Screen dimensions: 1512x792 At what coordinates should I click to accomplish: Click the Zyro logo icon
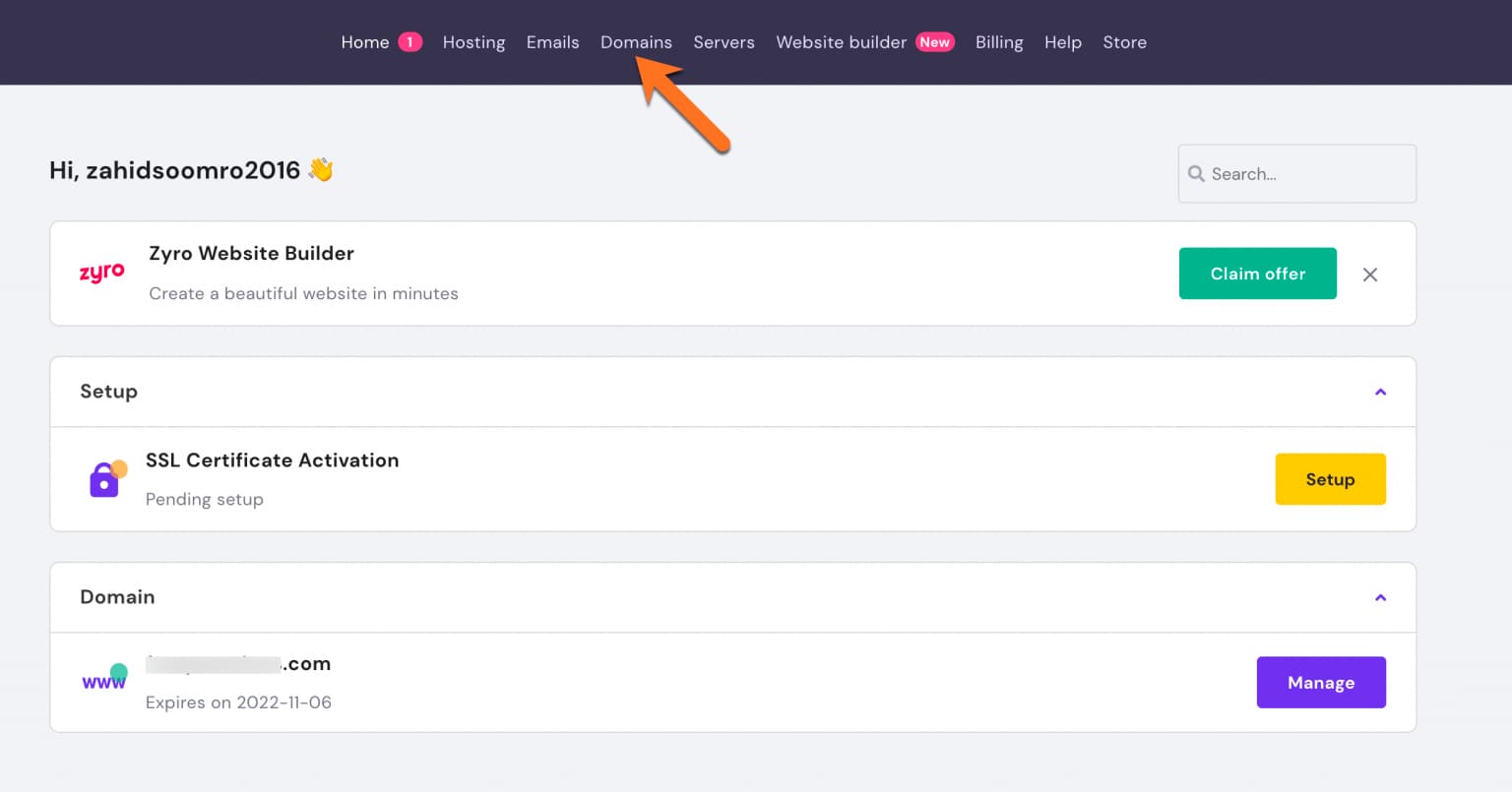coord(101,274)
